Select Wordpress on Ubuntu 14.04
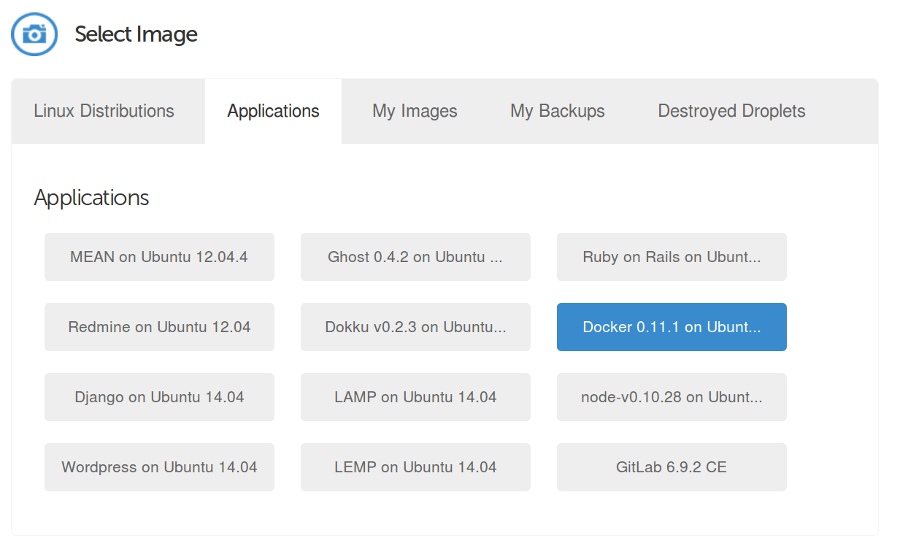The image size is (900, 538). (160, 467)
